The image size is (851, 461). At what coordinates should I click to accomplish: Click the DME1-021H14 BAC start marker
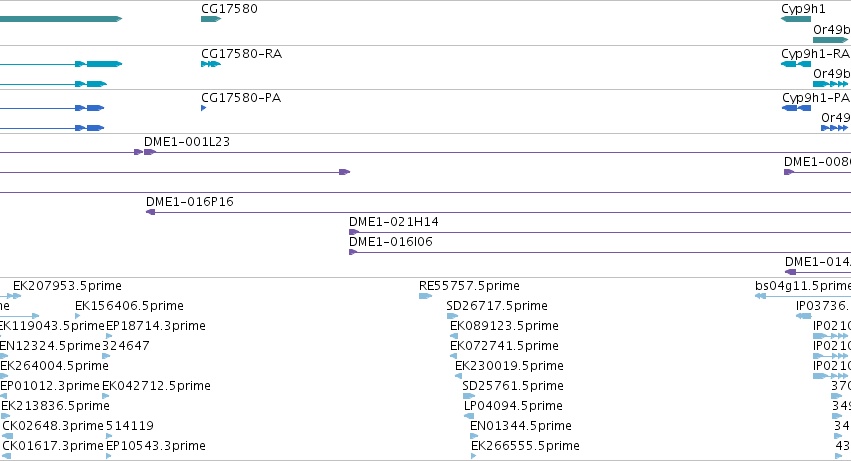[x=353, y=232]
